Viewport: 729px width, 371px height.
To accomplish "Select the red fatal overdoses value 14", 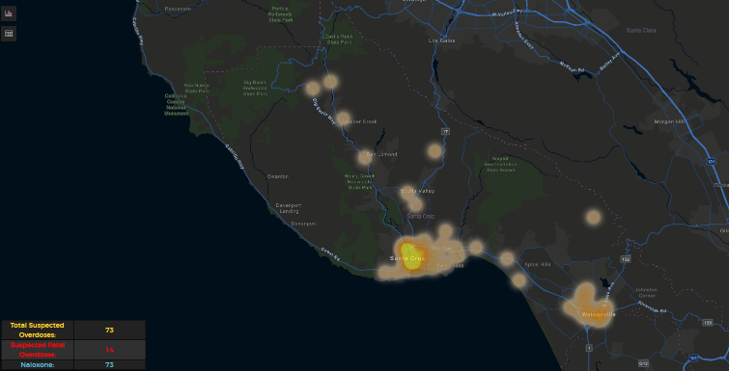I will [109, 350].
